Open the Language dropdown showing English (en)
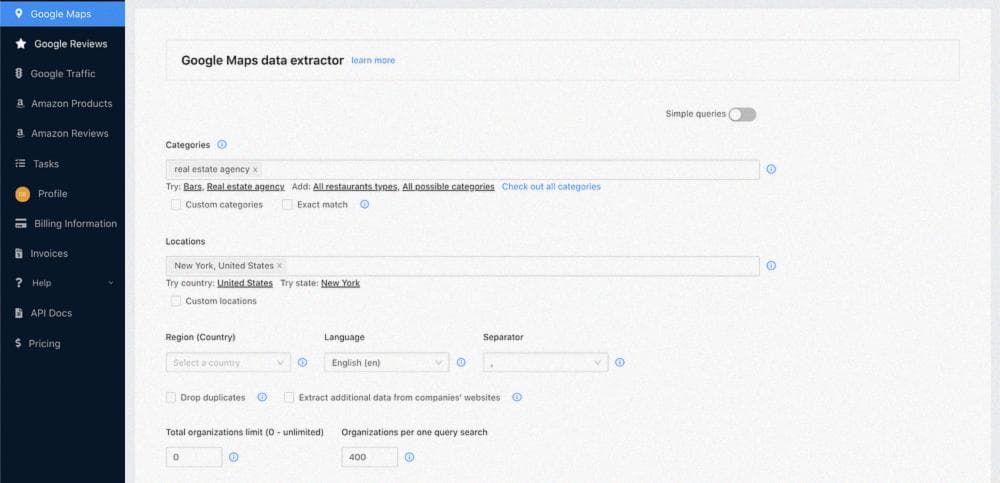The image size is (1000, 483). pyautogui.click(x=386, y=362)
